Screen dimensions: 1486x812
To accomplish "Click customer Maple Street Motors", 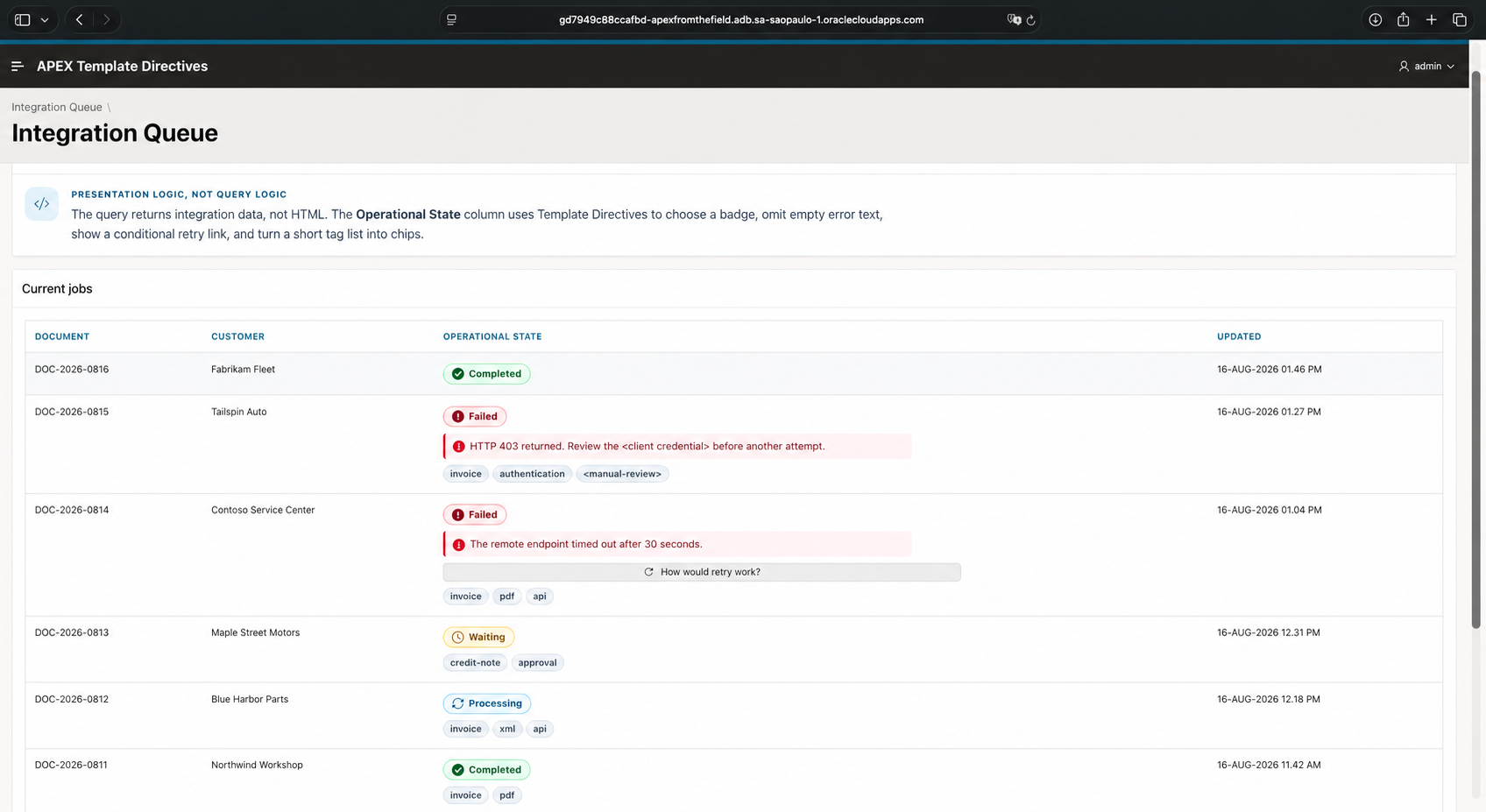I will pos(255,632).
